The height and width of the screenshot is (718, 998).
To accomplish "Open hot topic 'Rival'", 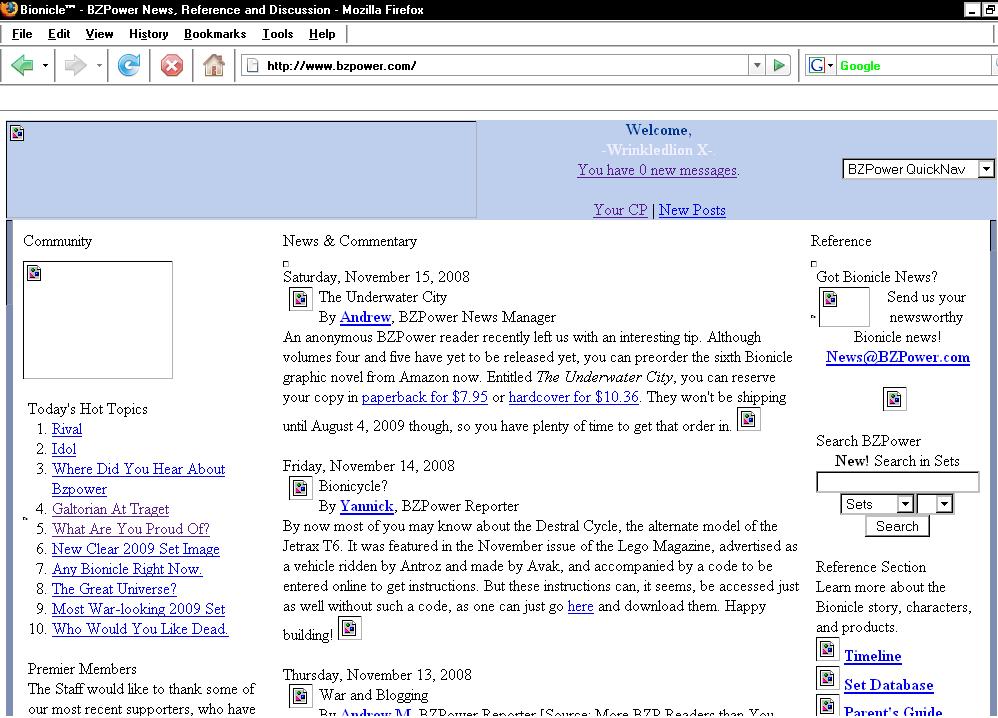I will point(67,429).
